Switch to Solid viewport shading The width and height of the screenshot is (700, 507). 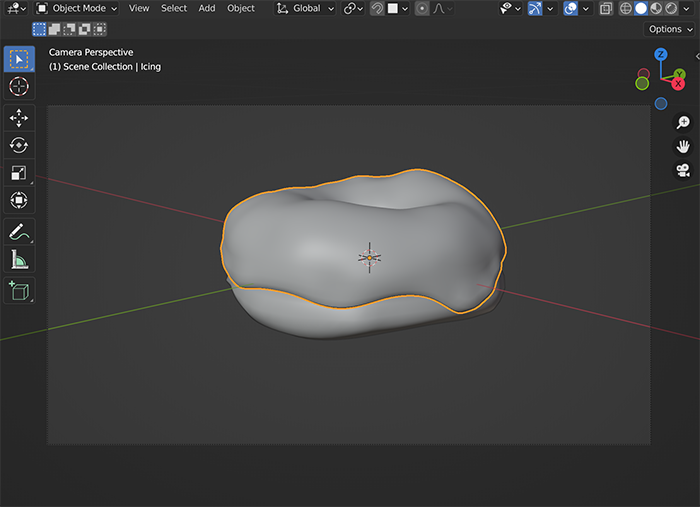[641, 8]
